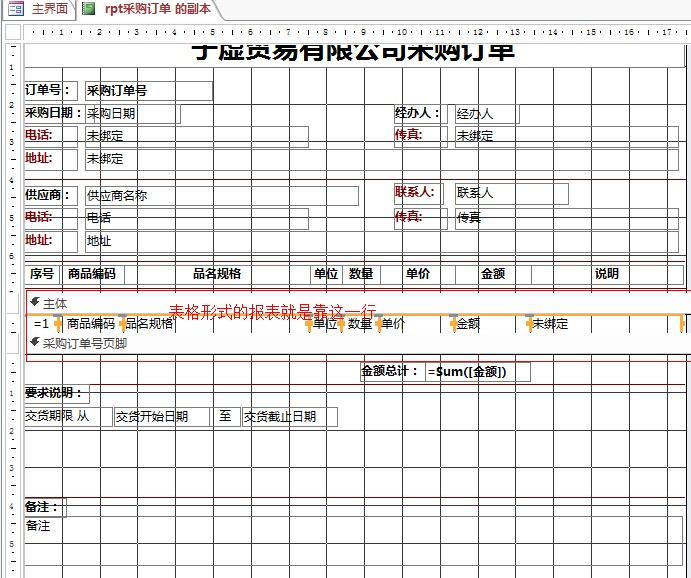Viewport: 691px width, 578px height.
Task: Select the 金额总计: label
Action: coord(392,371)
